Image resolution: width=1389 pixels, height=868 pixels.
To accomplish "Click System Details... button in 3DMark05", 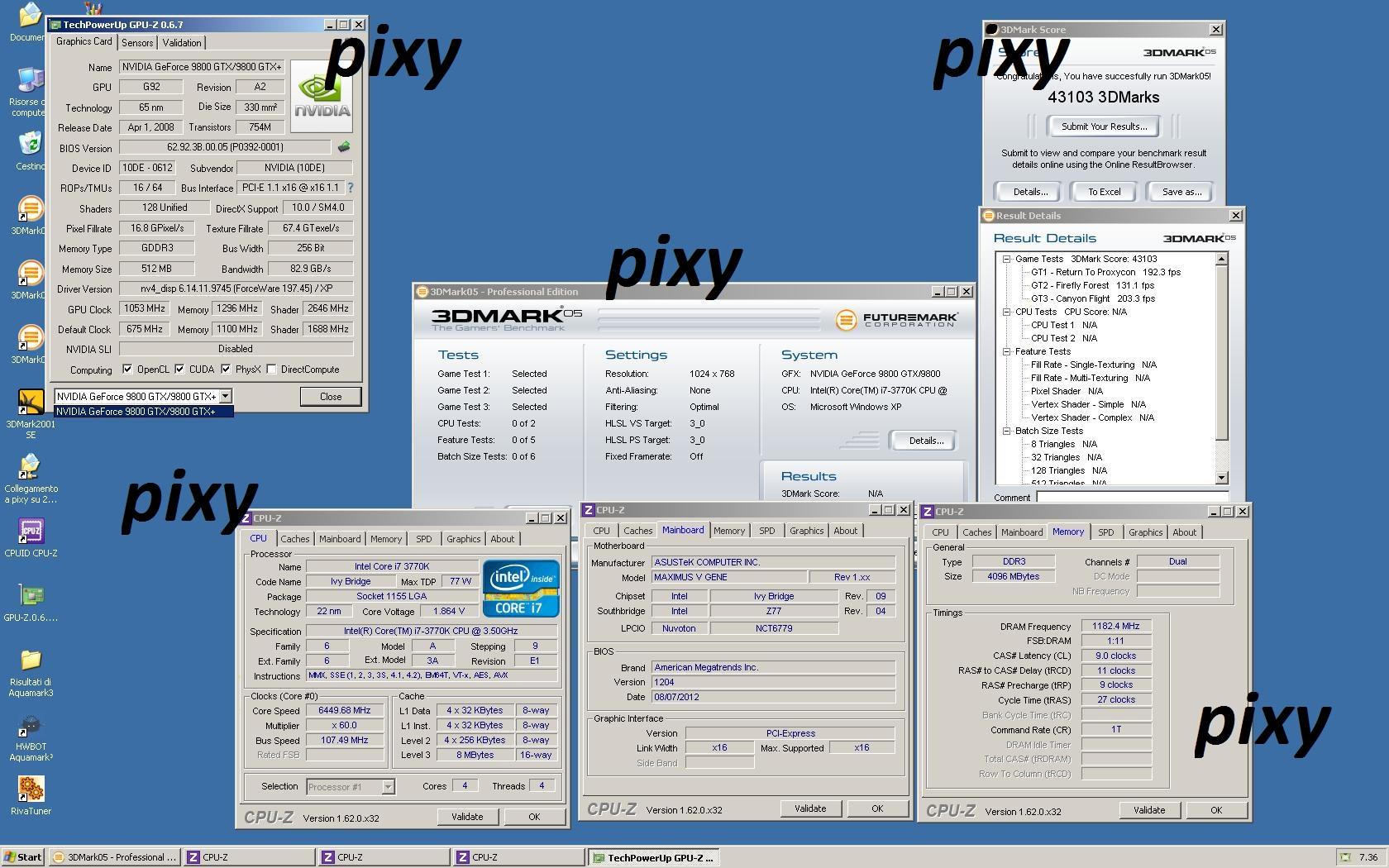I will pos(926,441).
